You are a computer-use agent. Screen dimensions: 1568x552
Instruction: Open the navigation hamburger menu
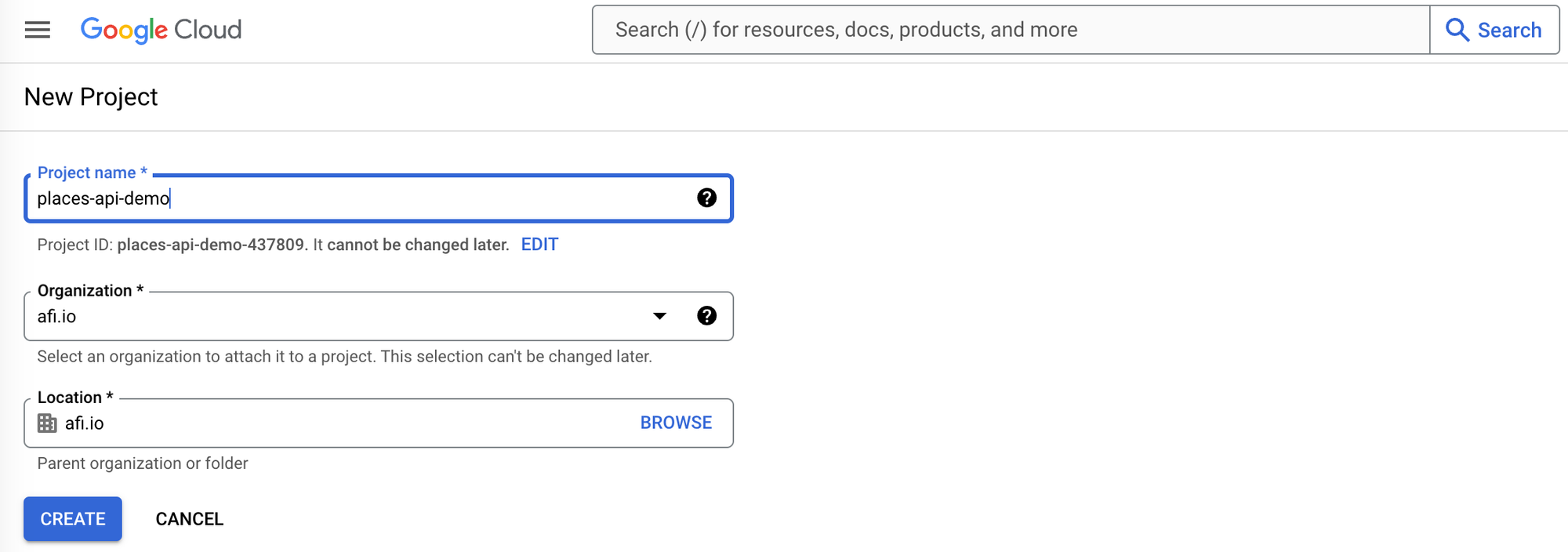[x=36, y=30]
